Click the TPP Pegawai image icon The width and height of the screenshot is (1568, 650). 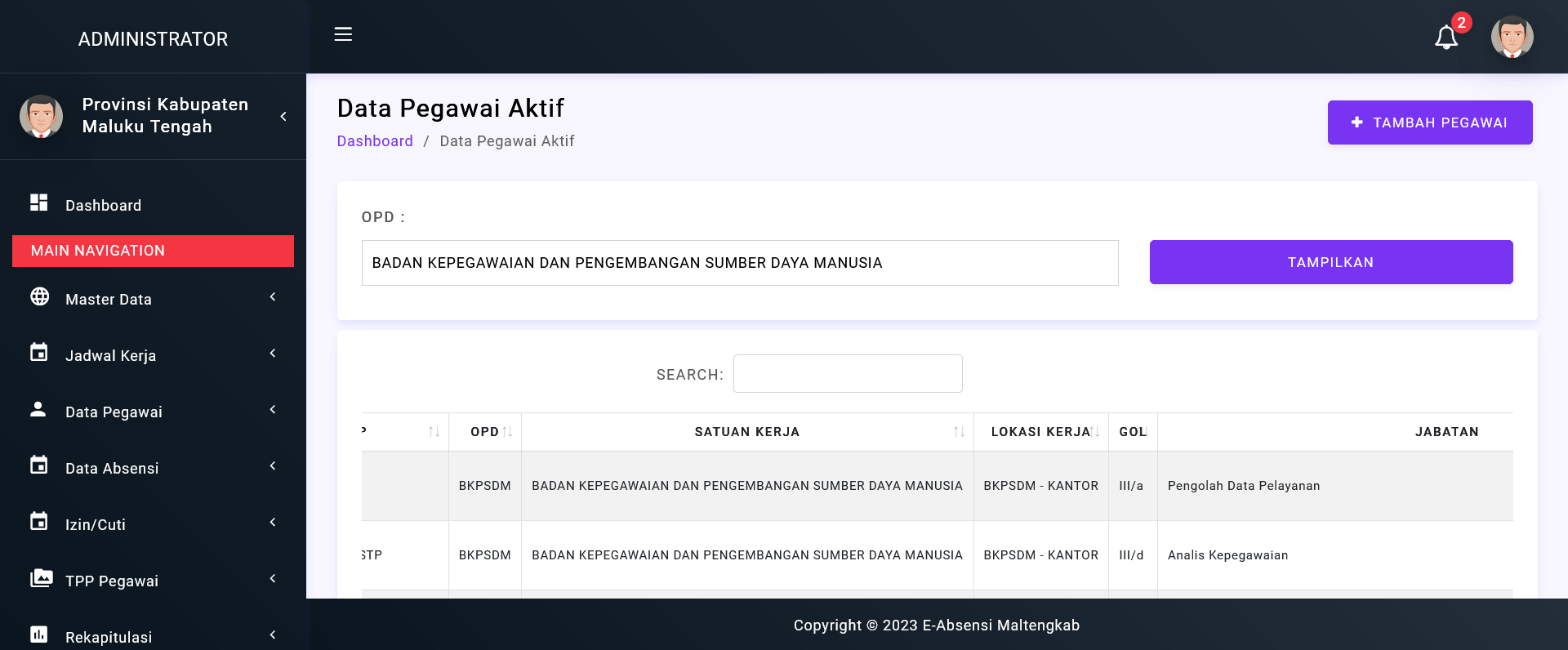(x=41, y=578)
